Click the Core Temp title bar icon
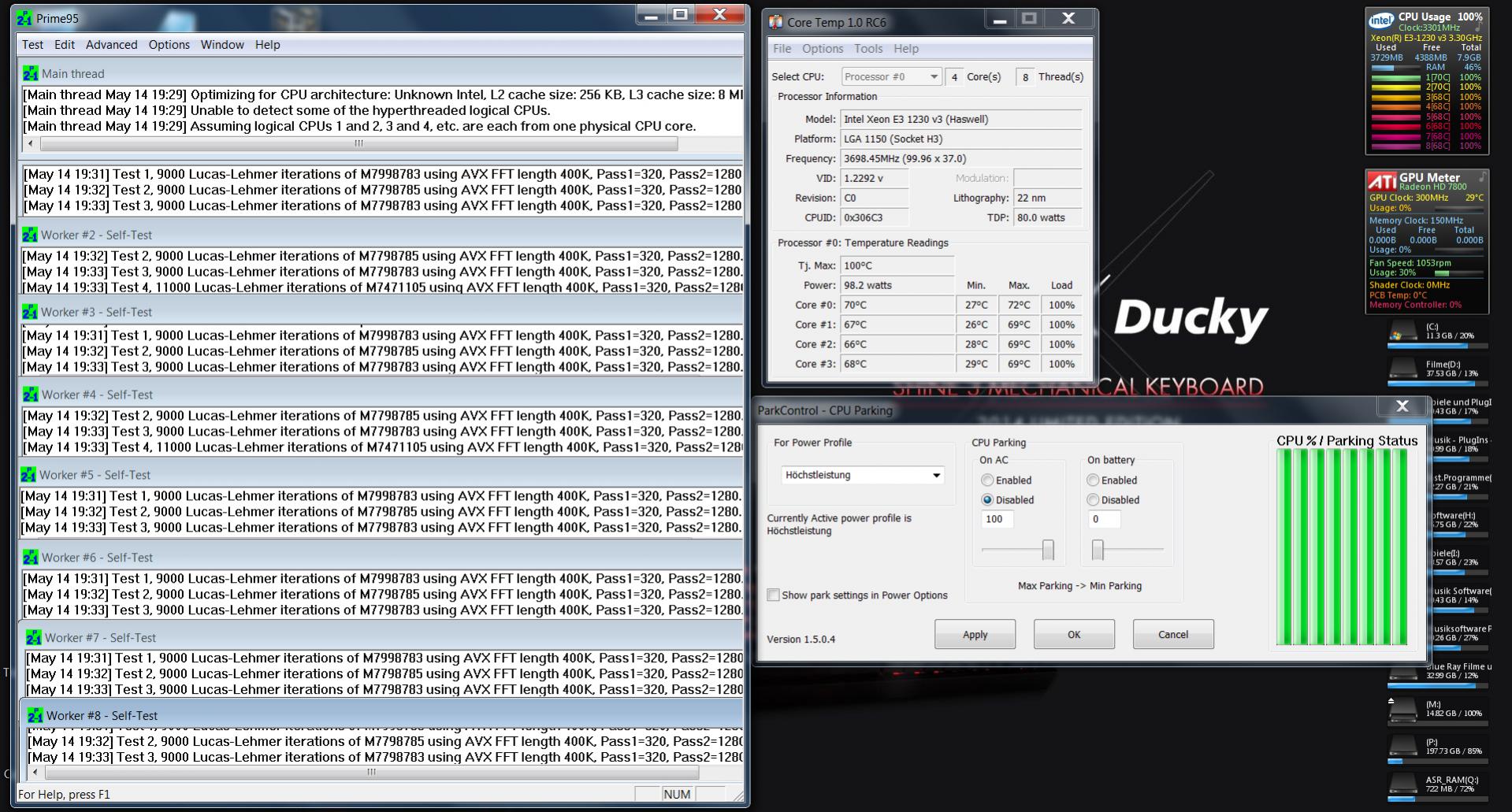 coord(776,22)
